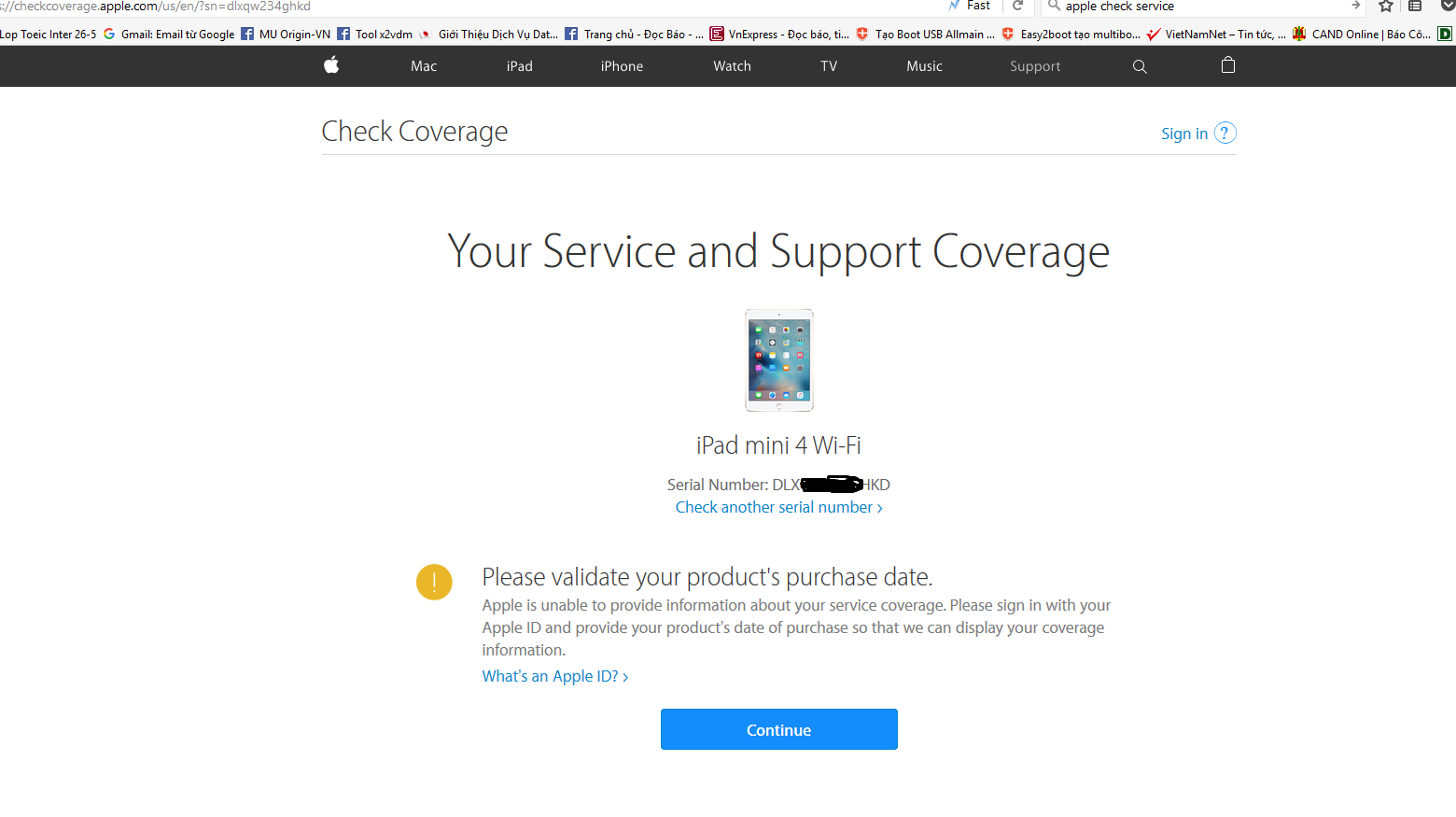Screen dimensions: 1456x817
Task: Click the Sign in link
Action: tap(1184, 134)
